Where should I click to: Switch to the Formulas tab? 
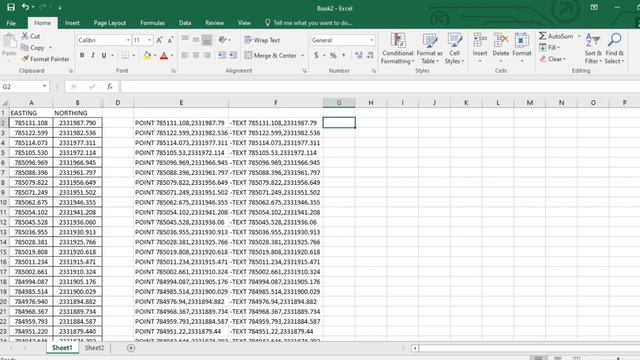coord(152,23)
